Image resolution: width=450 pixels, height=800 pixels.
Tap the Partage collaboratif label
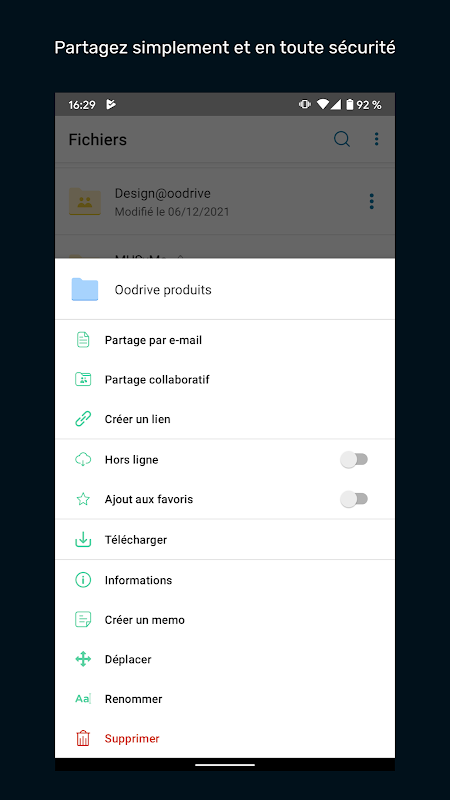[x=157, y=380]
